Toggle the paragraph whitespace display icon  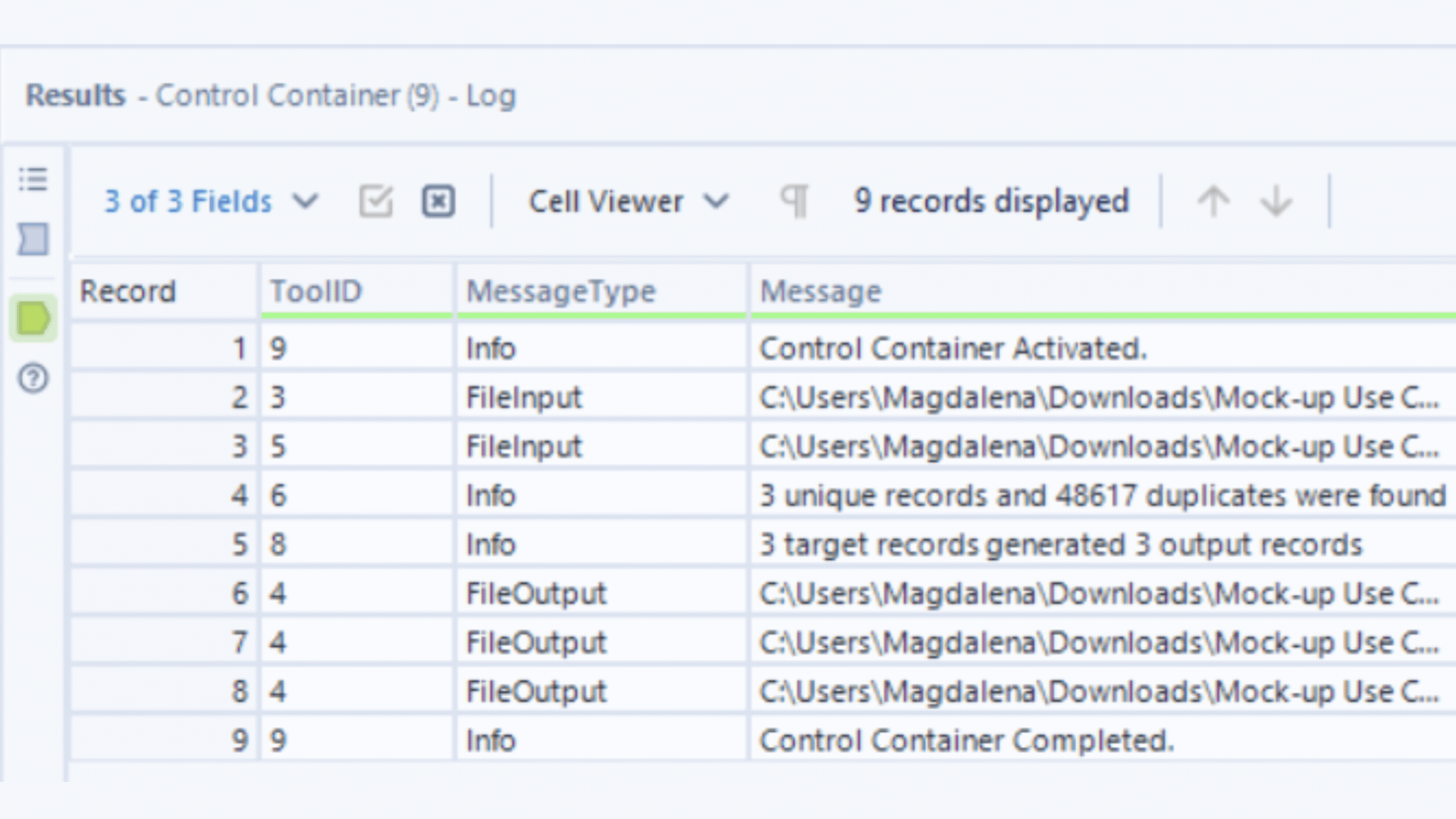pyautogui.click(x=793, y=201)
